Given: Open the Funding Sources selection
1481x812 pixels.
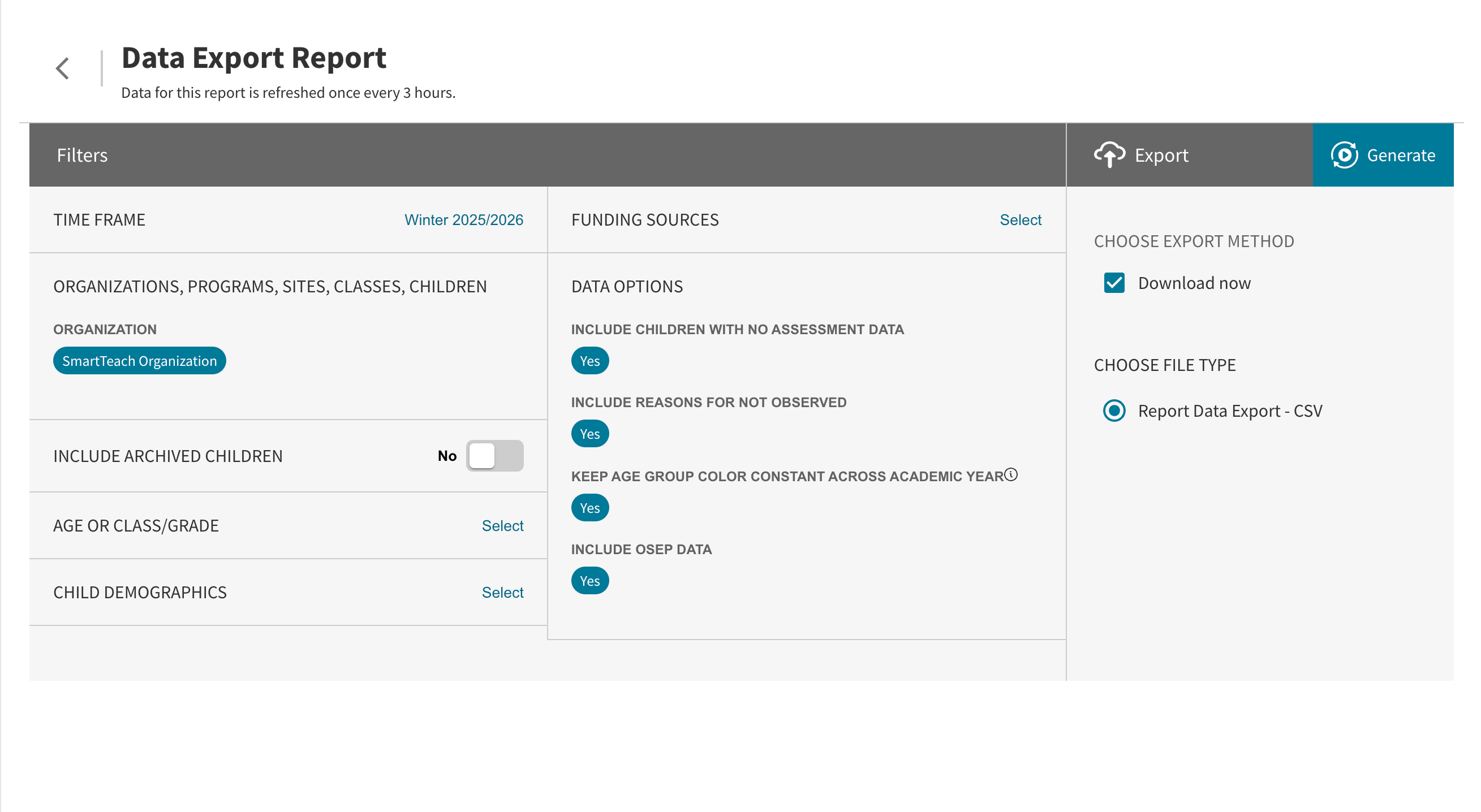Looking at the screenshot, I should pyautogui.click(x=1021, y=219).
